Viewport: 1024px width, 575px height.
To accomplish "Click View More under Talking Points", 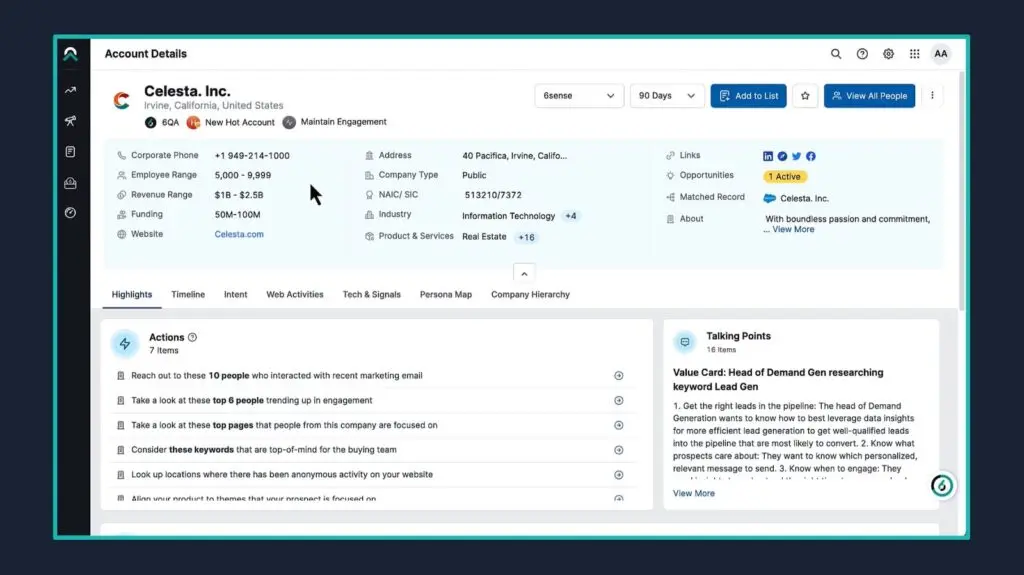I will [x=694, y=493].
